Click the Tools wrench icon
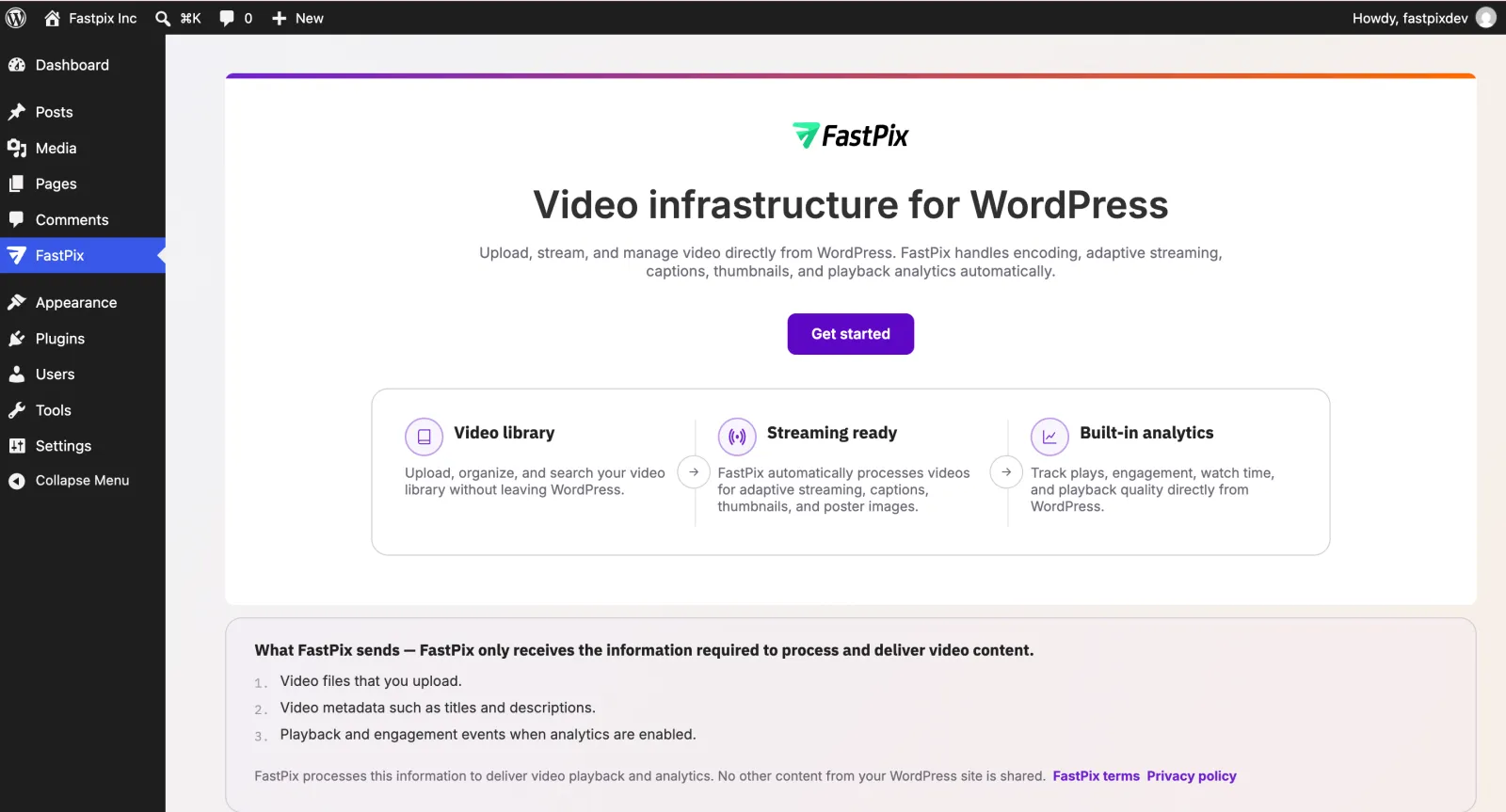1506x812 pixels. click(x=17, y=409)
